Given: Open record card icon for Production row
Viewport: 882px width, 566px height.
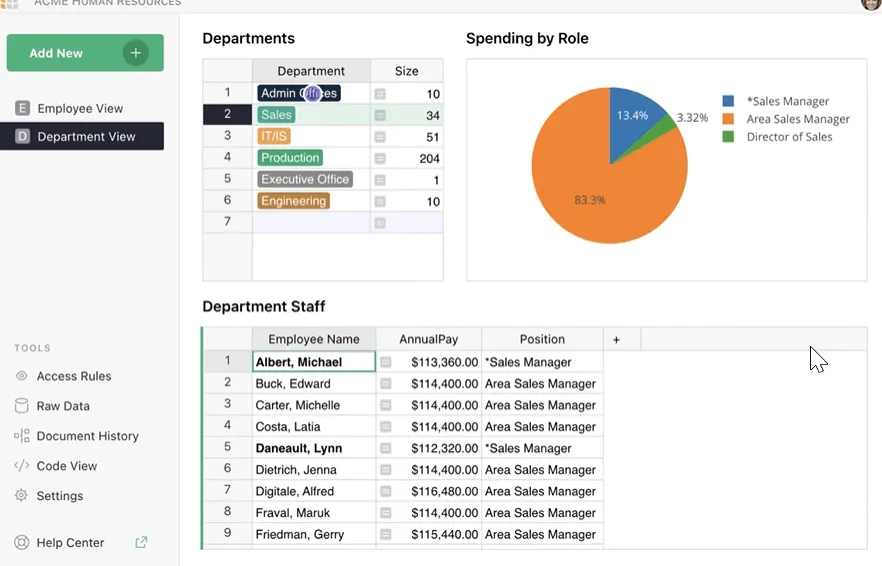Looking at the screenshot, I should point(380,158).
